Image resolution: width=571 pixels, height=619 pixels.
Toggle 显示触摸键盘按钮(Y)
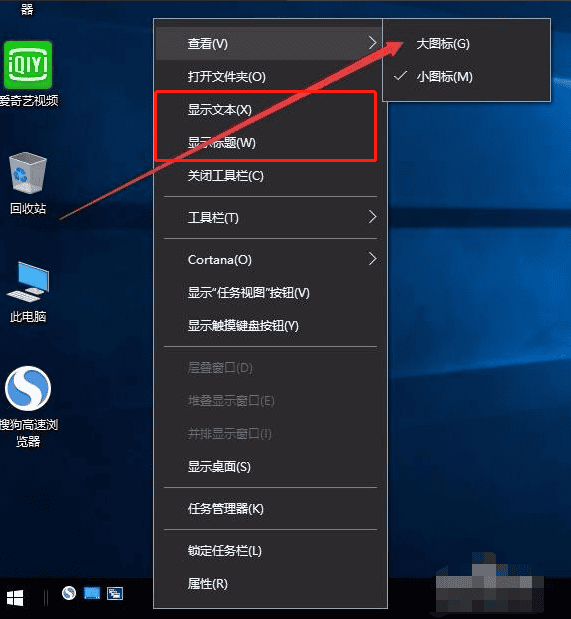pos(268,326)
